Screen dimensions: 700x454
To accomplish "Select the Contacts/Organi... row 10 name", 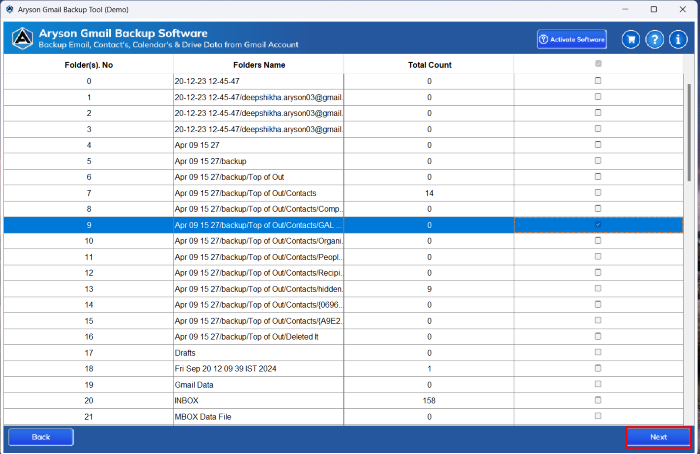I will pos(258,241).
